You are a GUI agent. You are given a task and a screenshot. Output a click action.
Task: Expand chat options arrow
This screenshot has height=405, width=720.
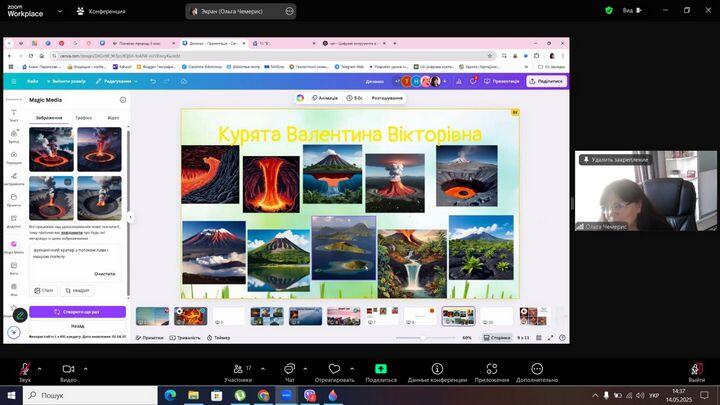[x=305, y=368]
